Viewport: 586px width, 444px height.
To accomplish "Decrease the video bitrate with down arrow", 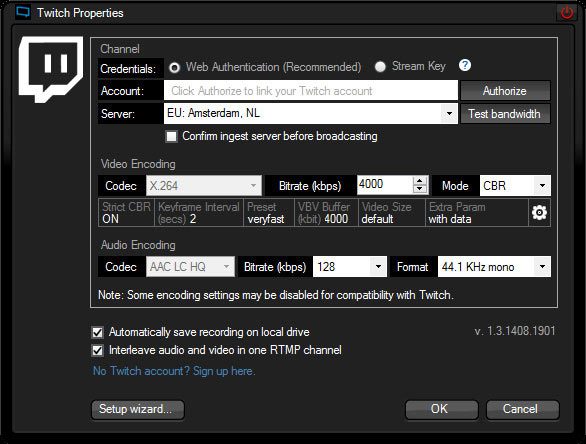I will 420,188.
